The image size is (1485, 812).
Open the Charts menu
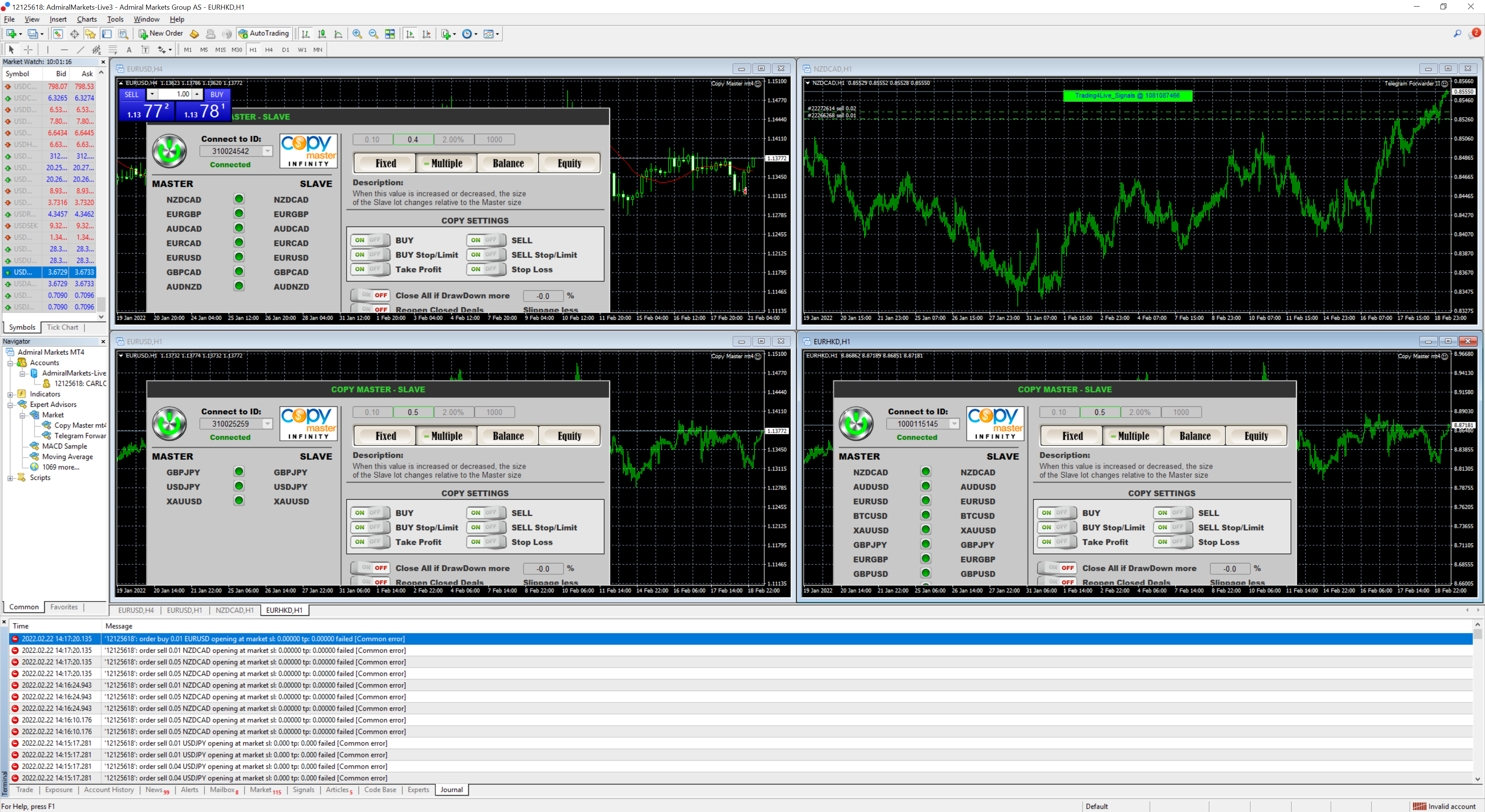[x=87, y=19]
